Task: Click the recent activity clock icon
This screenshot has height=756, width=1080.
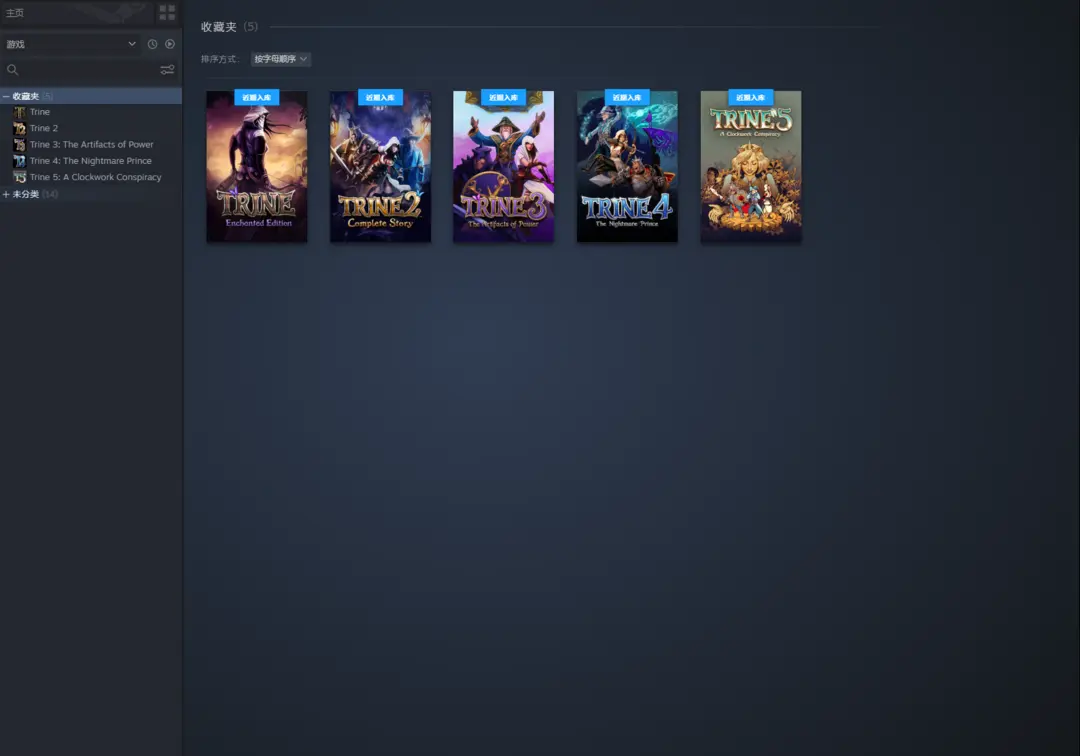Action: [152, 44]
